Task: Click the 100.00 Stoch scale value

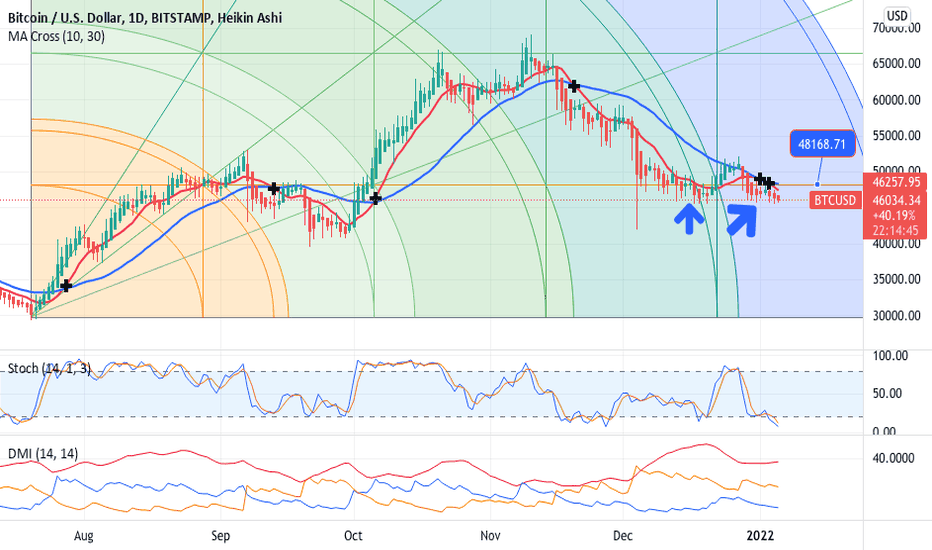Action: coord(890,356)
